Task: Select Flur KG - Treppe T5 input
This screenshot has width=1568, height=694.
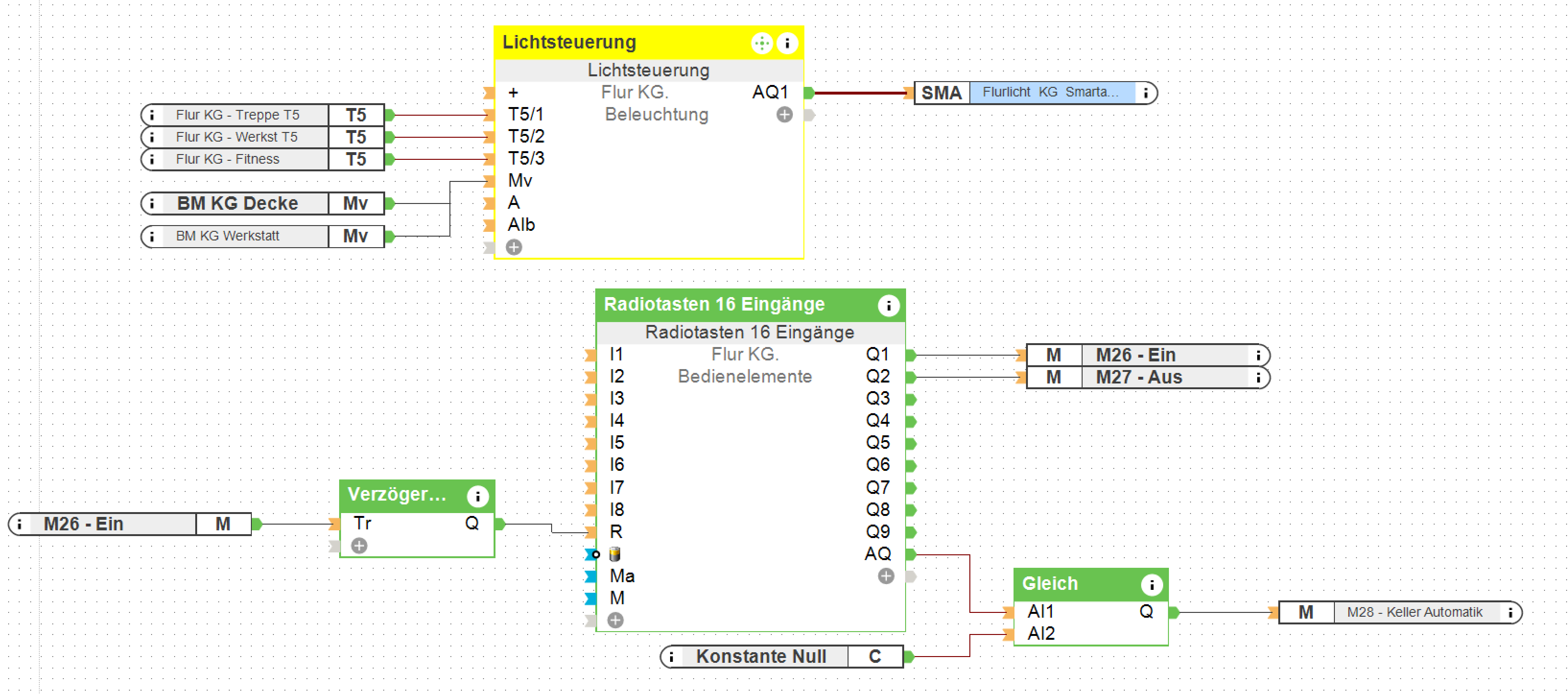Action: pyautogui.click(x=237, y=115)
